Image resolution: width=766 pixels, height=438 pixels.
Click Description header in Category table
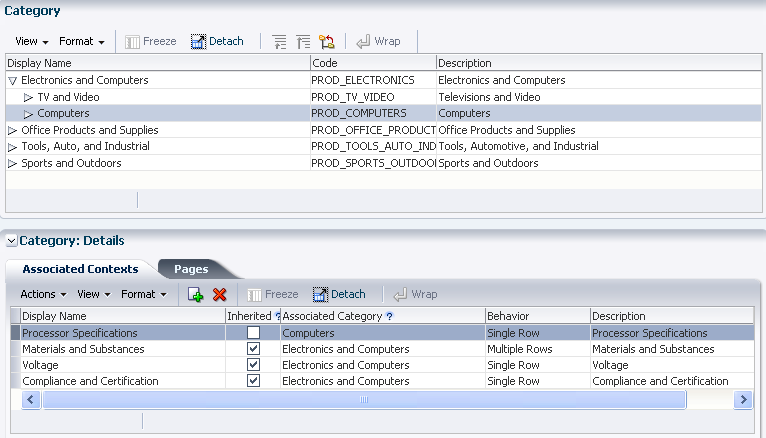pyautogui.click(x=599, y=63)
